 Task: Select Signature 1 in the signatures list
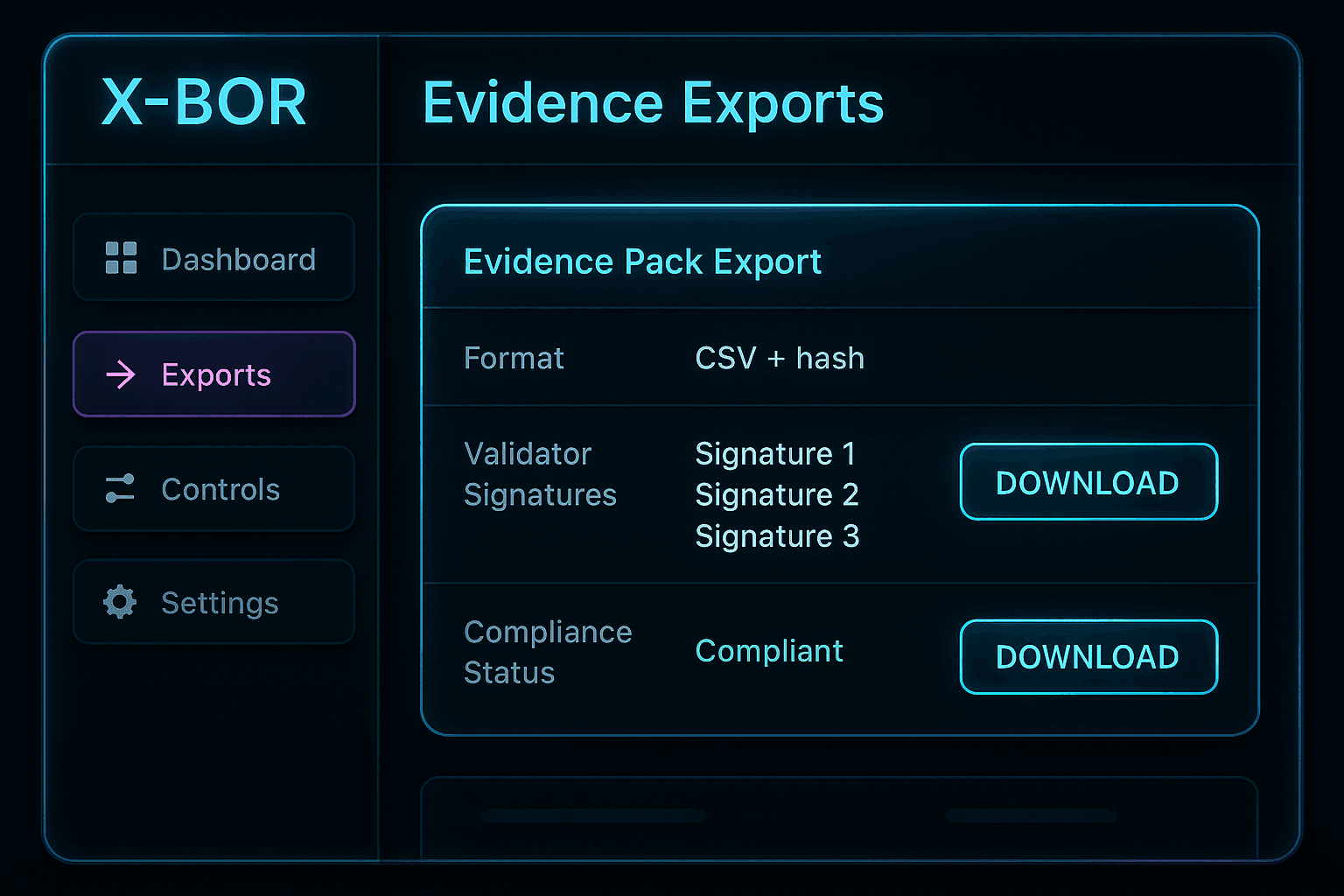point(774,453)
